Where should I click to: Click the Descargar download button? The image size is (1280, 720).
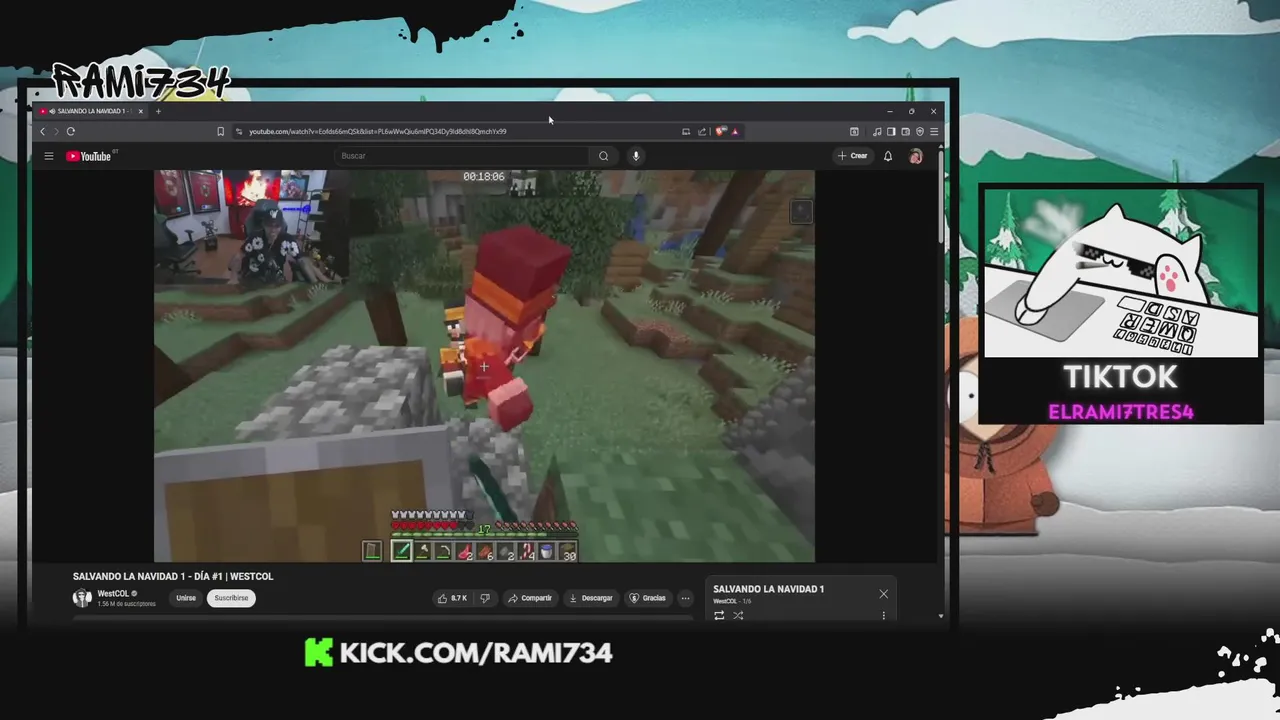coord(591,598)
